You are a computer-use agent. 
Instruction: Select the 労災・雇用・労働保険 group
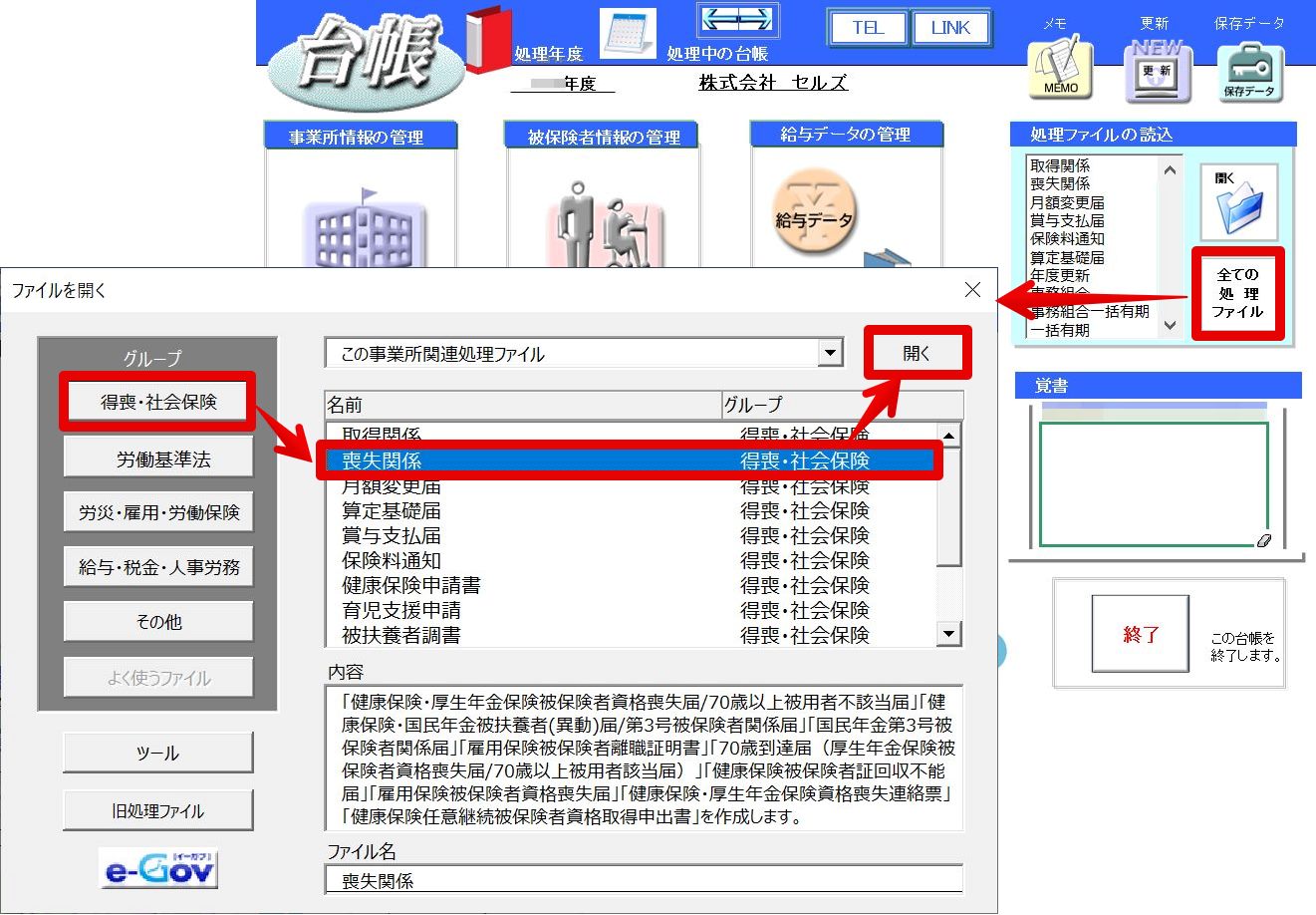tap(158, 512)
